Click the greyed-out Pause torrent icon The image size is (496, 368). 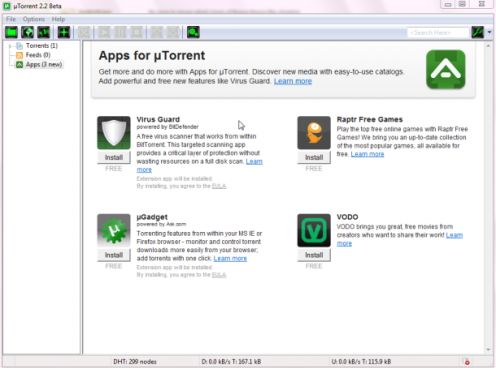pyautogui.click(x=120, y=32)
